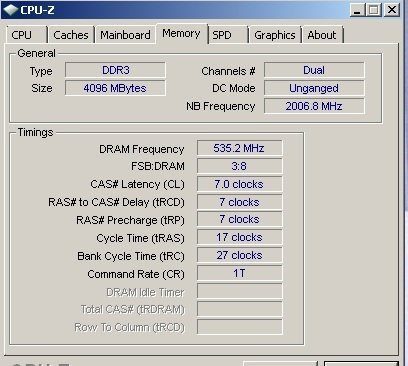
Task: Click the memory Type field DDR3
Action: (115, 70)
